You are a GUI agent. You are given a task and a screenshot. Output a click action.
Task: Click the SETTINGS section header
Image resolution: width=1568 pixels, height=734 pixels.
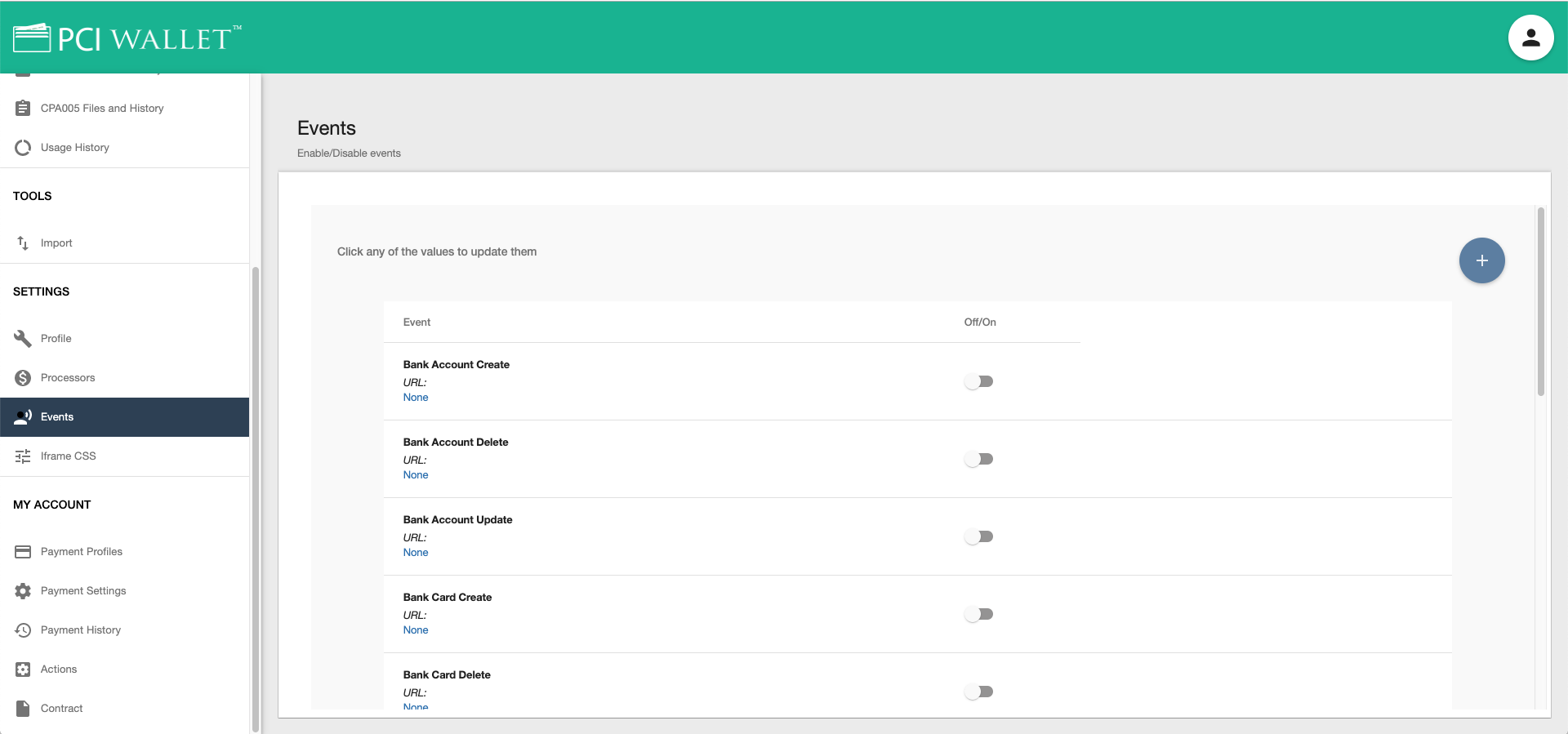tap(41, 291)
